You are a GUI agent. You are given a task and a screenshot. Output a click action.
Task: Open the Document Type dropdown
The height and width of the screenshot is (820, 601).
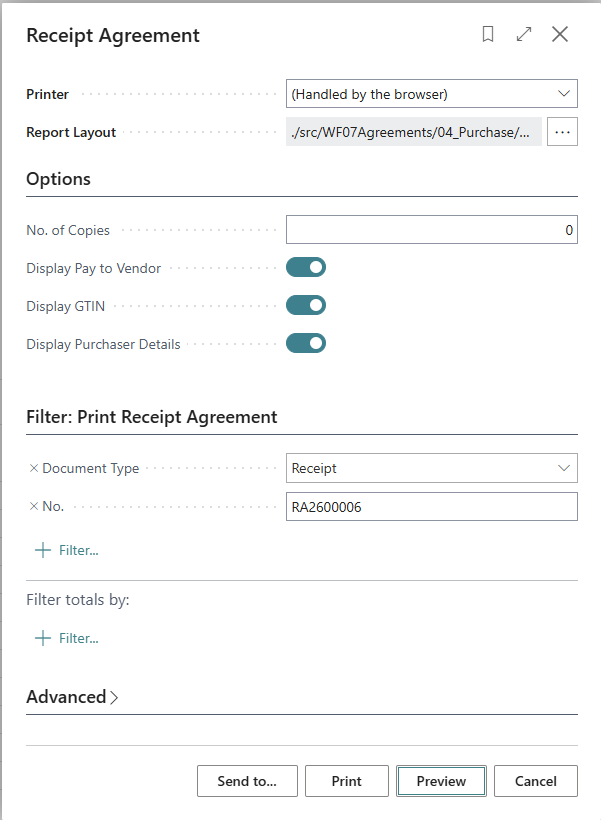pyautogui.click(x=431, y=468)
